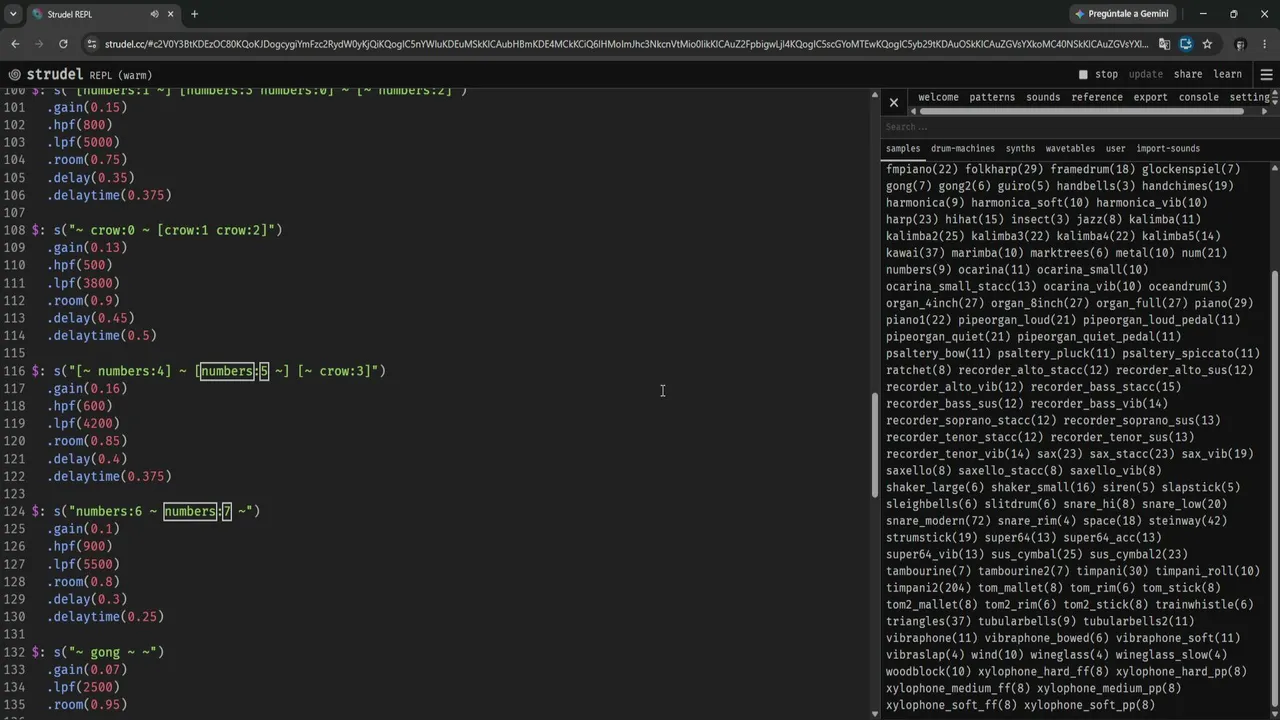Open the export tab

(1150, 97)
